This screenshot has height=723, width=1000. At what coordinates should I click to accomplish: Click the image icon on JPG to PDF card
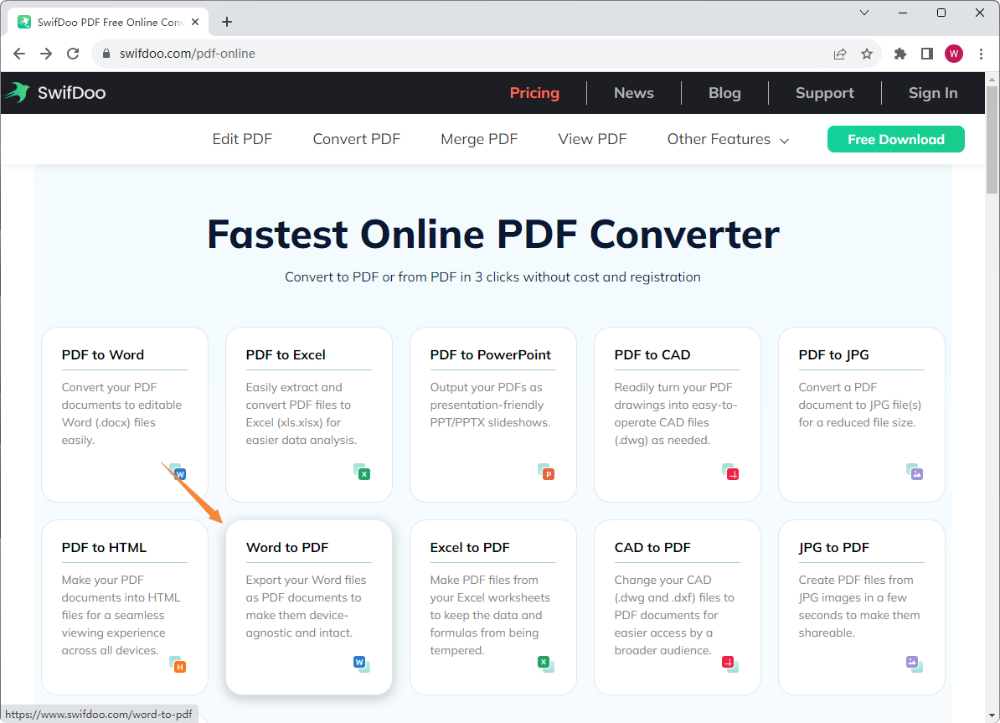pyautogui.click(x=915, y=664)
